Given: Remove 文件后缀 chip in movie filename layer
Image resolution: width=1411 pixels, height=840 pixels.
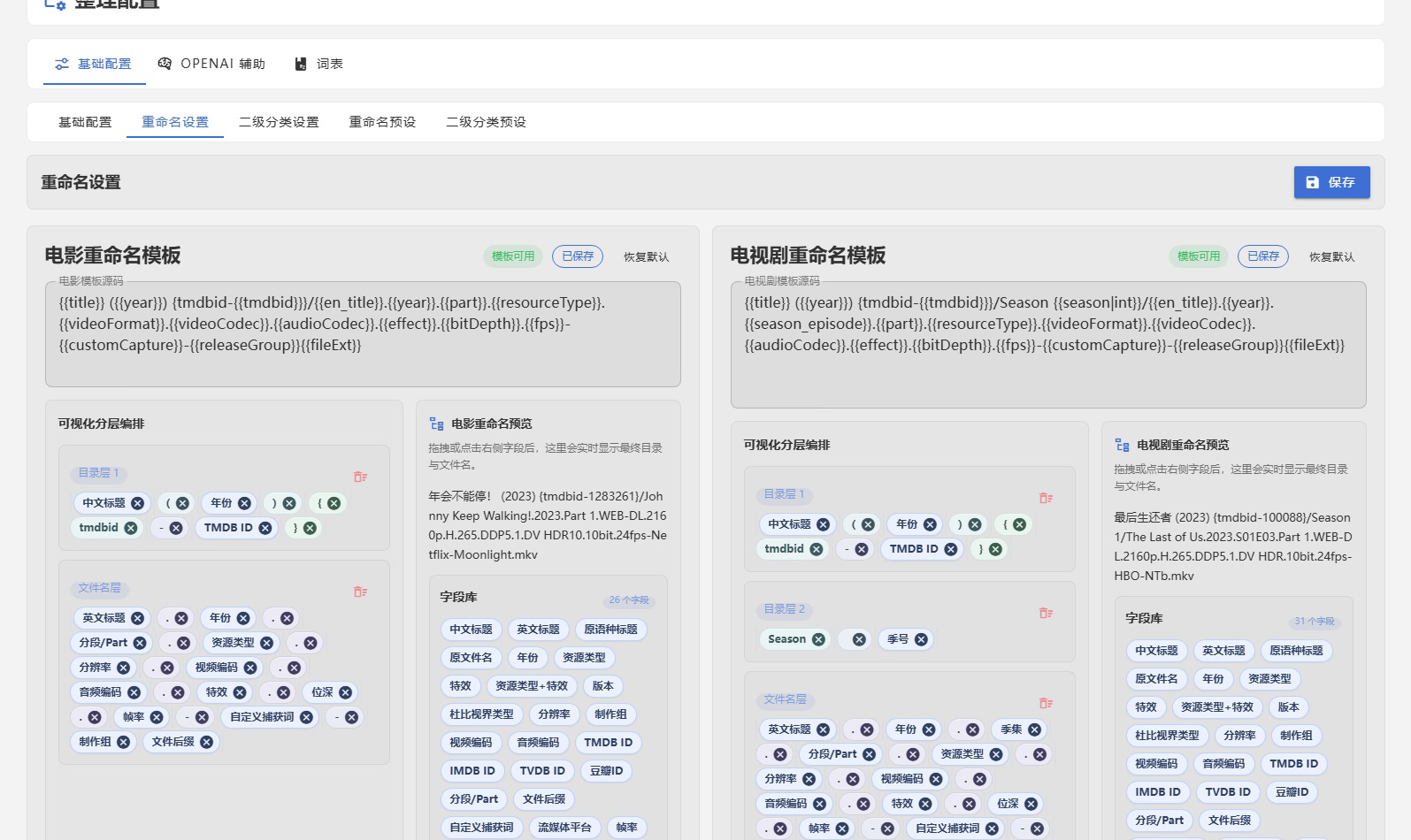Looking at the screenshot, I should [206, 742].
